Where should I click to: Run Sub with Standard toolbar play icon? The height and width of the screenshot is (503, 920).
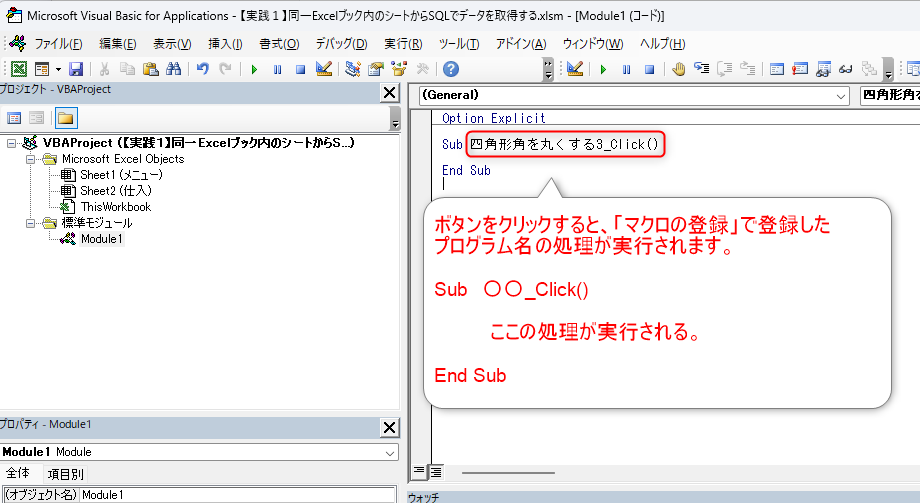click(254, 69)
